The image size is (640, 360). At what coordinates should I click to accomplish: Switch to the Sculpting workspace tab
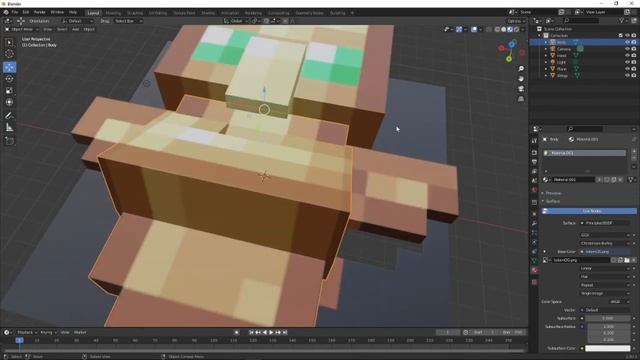click(135, 13)
